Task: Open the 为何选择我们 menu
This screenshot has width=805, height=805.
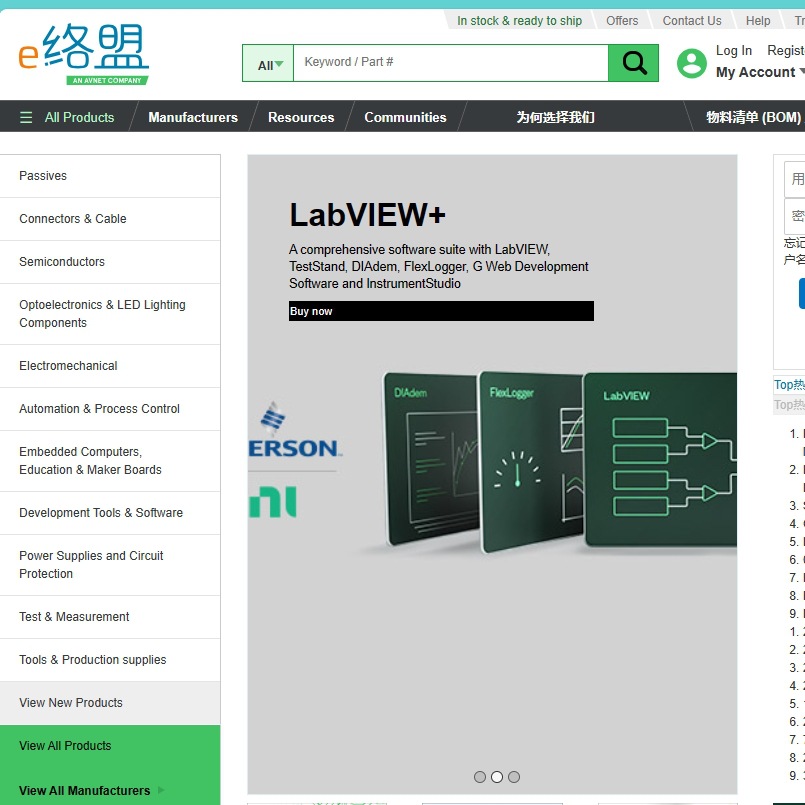Action: [555, 117]
